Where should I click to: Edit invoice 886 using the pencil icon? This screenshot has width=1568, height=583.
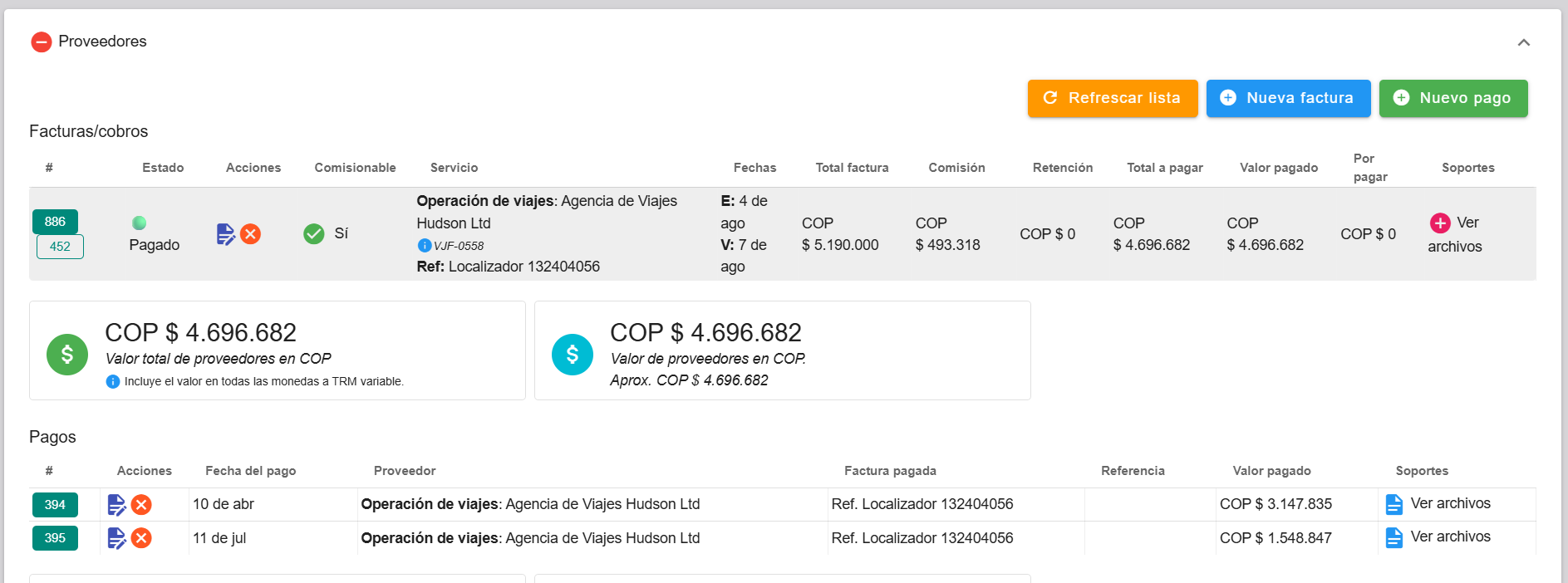tap(225, 234)
